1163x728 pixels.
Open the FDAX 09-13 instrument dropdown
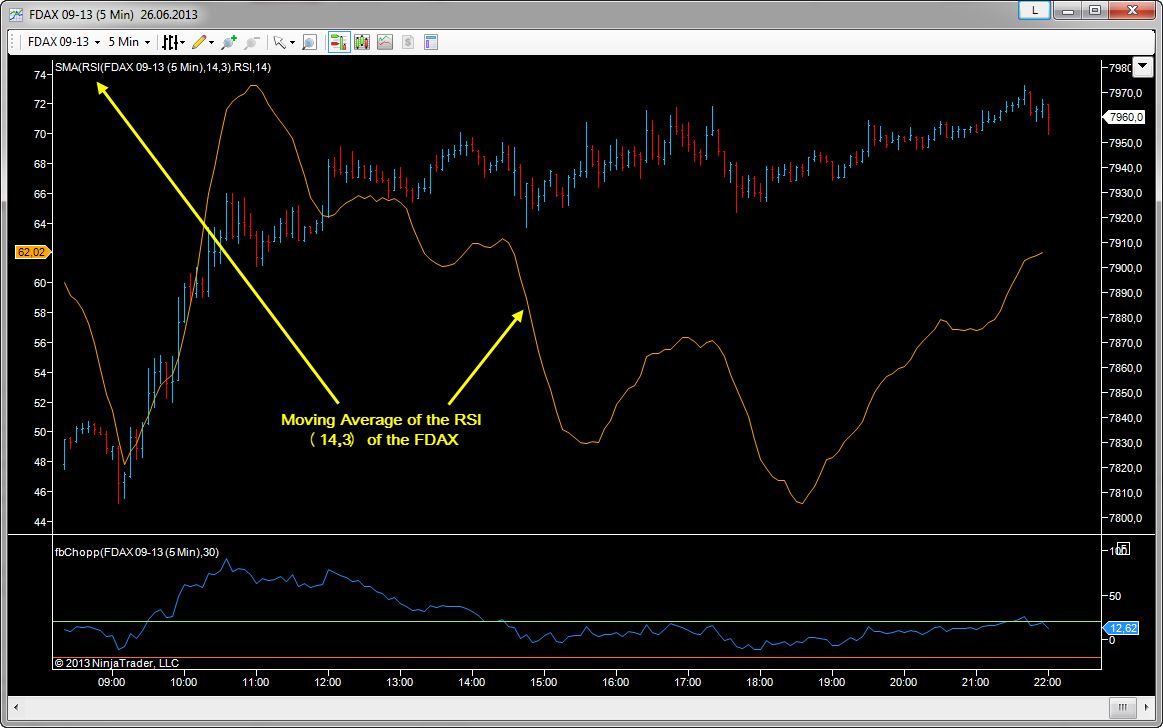click(x=64, y=42)
